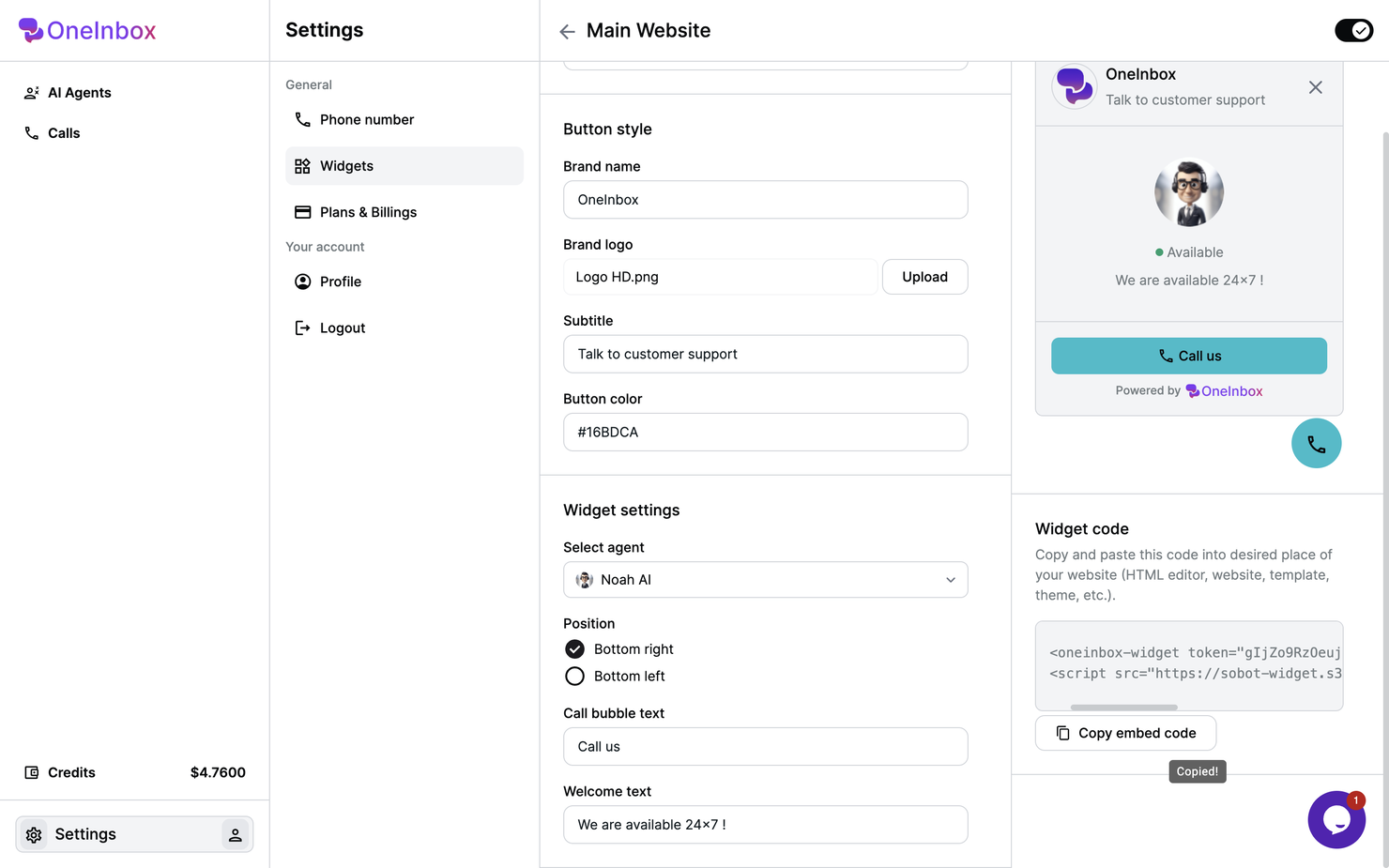Click the Subtitle input field
This screenshot has width=1389, height=868.
[x=765, y=354]
